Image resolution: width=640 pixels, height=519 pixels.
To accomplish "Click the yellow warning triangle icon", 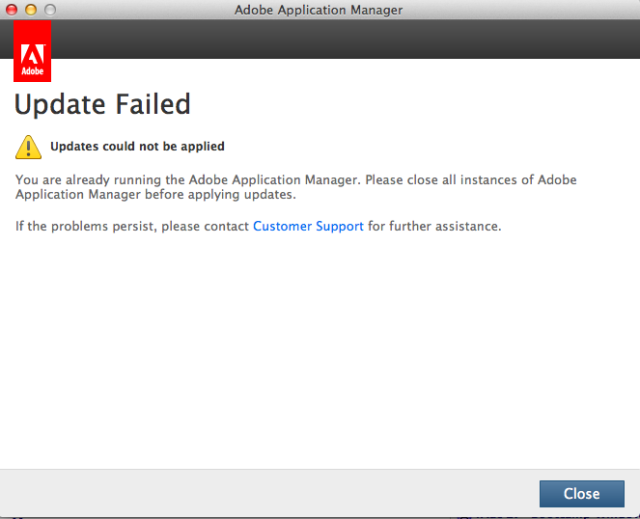I will click(x=29, y=147).
